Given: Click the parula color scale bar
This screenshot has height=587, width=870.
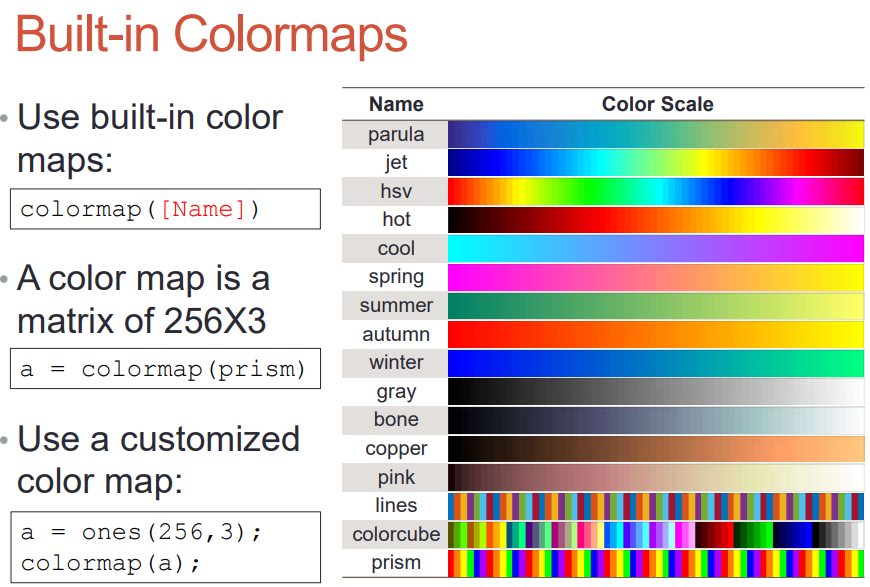Looking at the screenshot, I should (x=656, y=135).
